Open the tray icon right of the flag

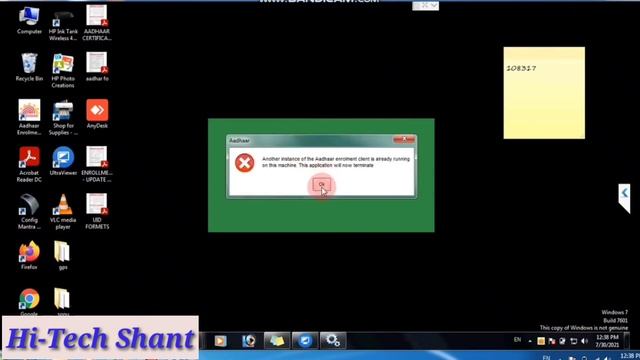tap(562, 341)
